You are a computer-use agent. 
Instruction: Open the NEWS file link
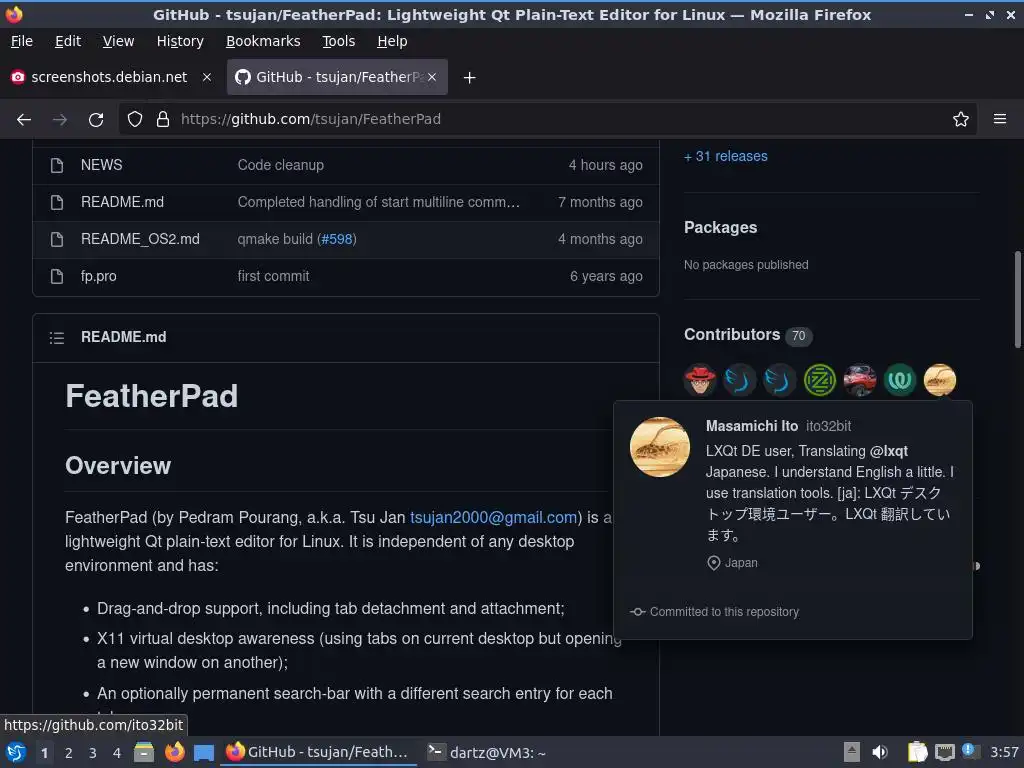pos(101,165)
